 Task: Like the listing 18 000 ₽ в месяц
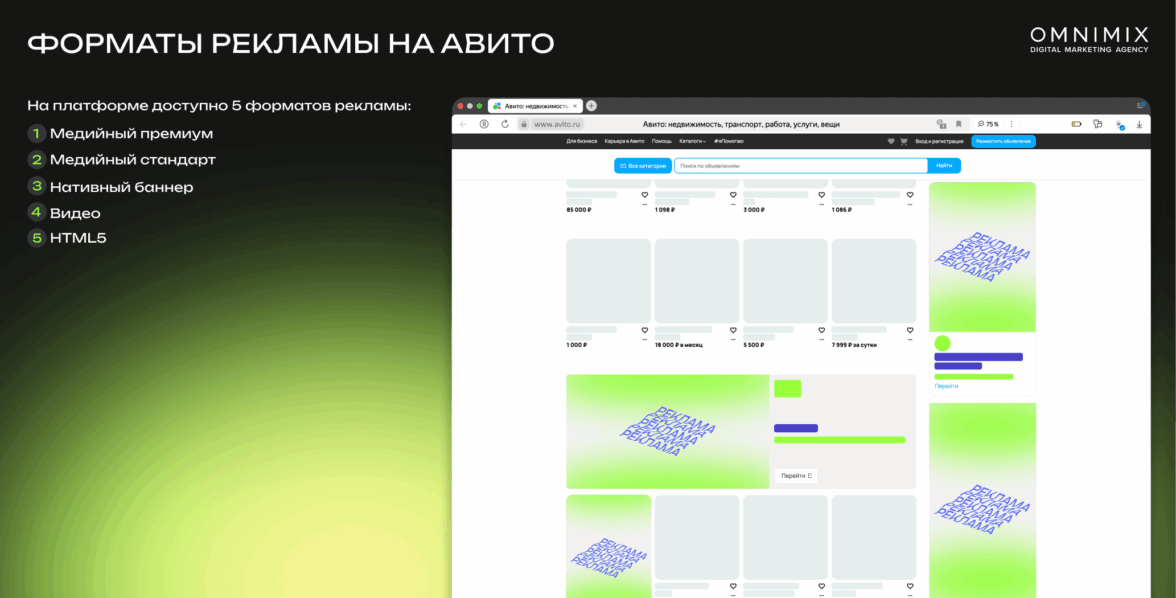733,330
